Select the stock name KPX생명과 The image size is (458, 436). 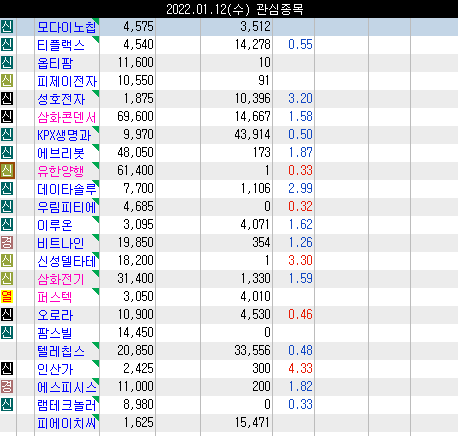tap(64, 135)
